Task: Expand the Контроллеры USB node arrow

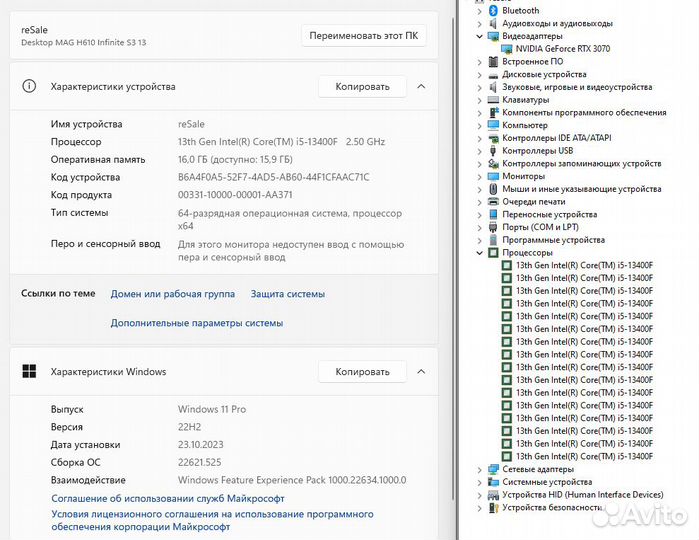Action: [479, 151]
